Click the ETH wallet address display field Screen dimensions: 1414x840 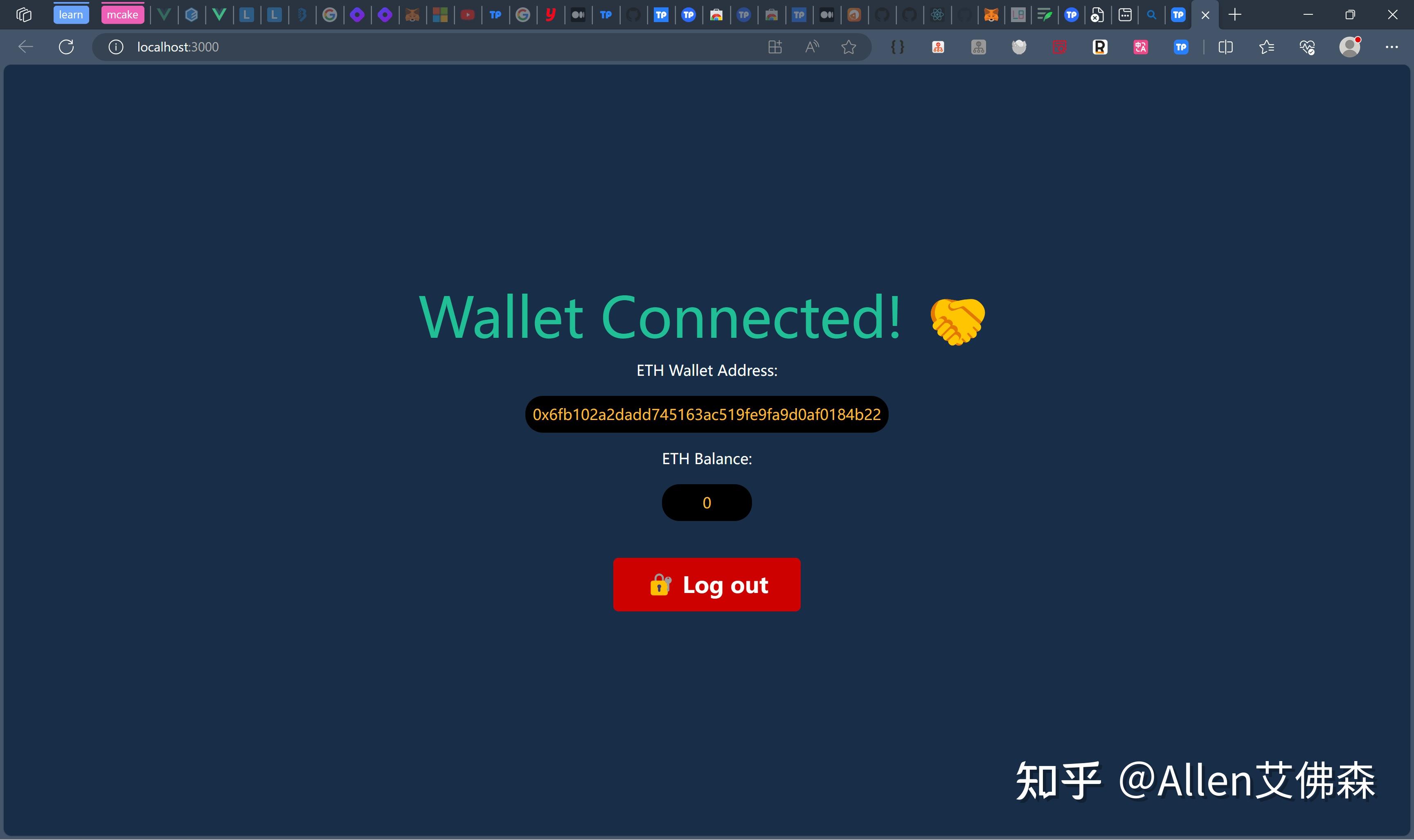point(706,414)
